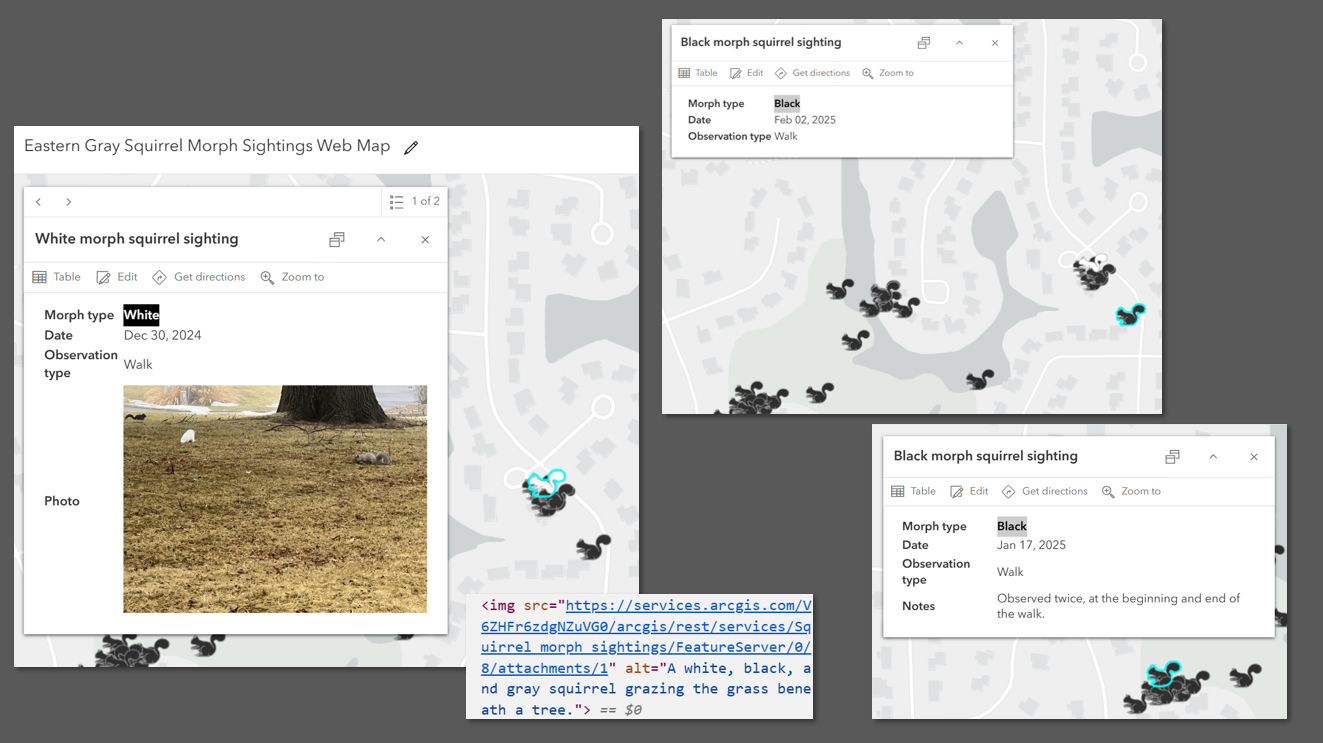Activate Zoom to in White morph popup
This screenshot has width=1323, height=743.
coord(292,276)
